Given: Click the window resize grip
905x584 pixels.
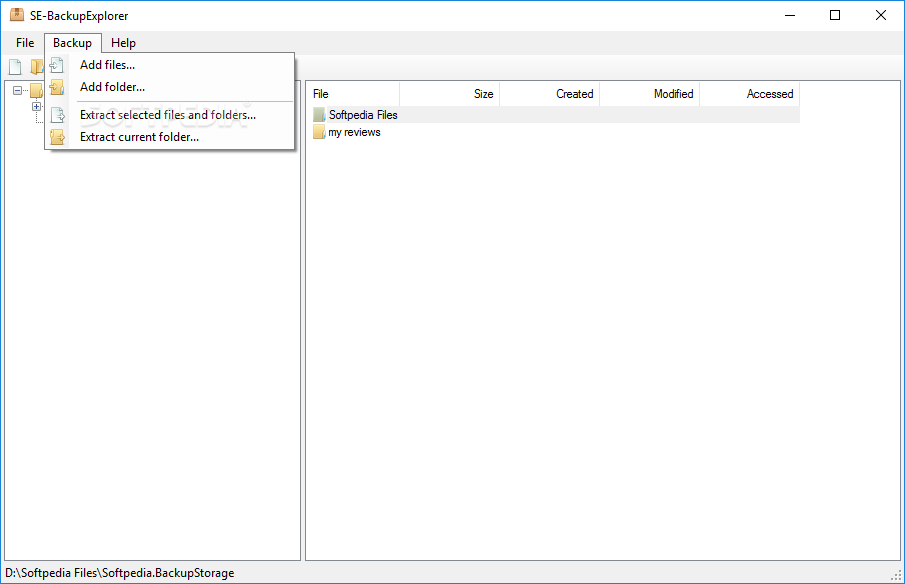Looking at the screenshot, I should pyautogui.click(x=896, y=575).
